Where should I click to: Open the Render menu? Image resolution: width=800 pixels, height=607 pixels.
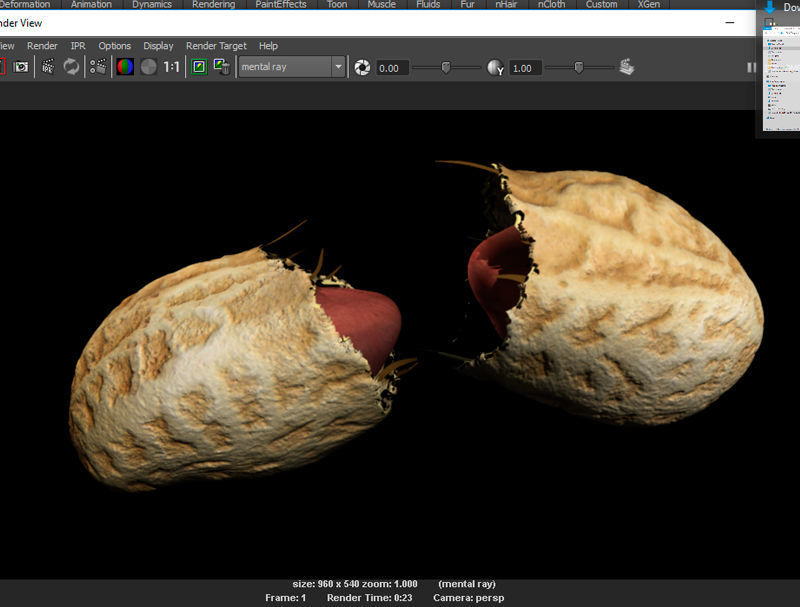point(42,46)
